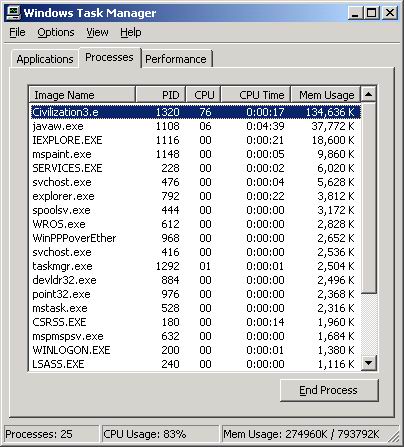
Task: Select the IEXPLORE.EXE process
Action: click(x=196, y=140)
